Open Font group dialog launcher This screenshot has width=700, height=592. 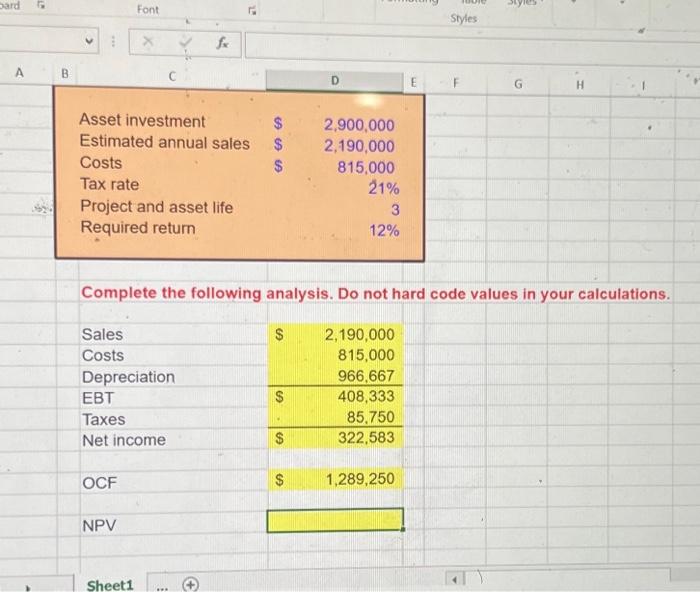click(x=251, y=9)
